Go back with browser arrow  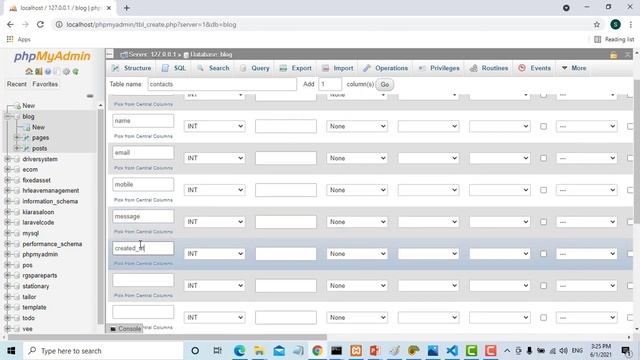pos(10,24)
